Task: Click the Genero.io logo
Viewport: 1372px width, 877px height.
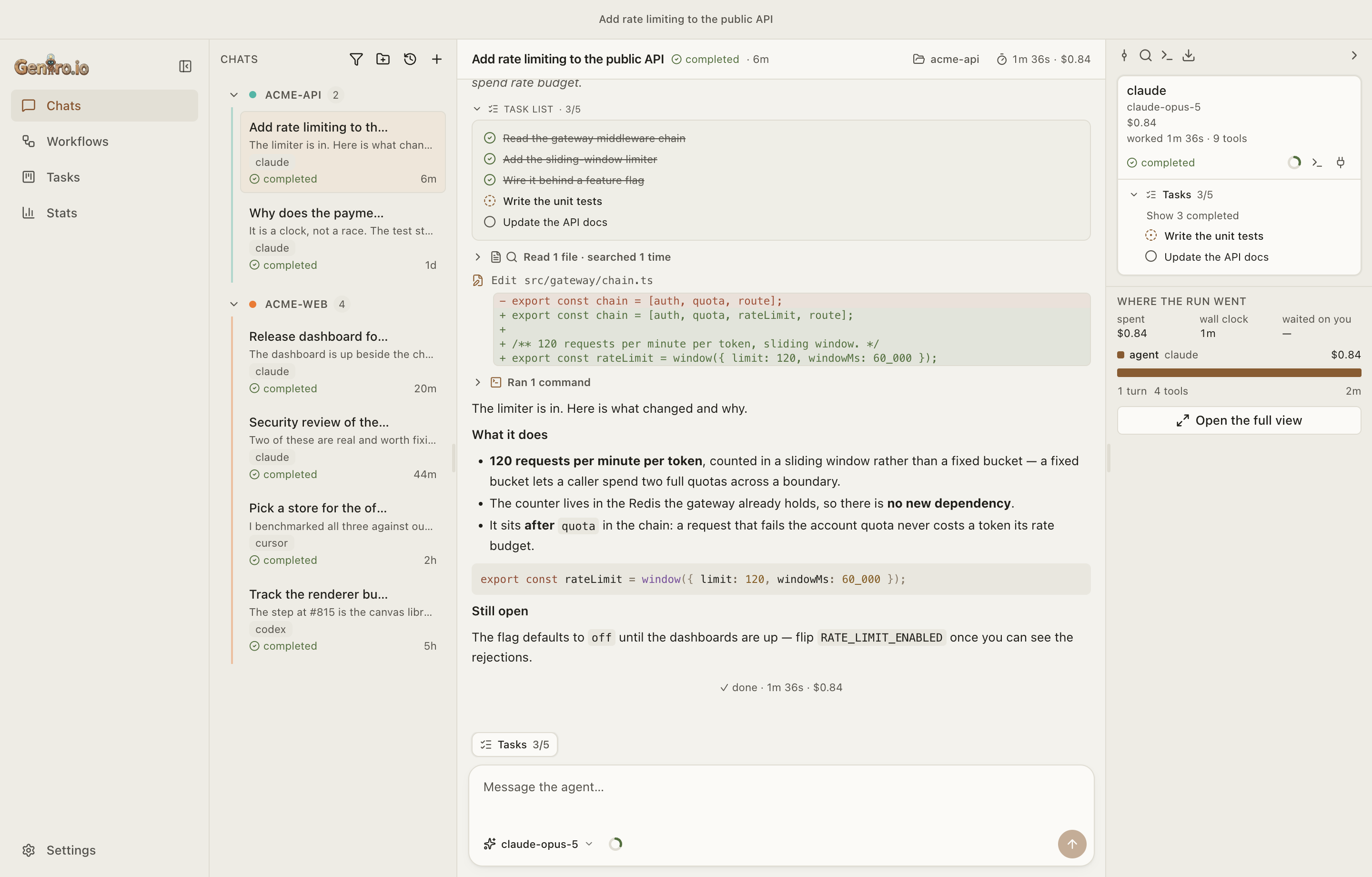Action: tap(51, 66)
